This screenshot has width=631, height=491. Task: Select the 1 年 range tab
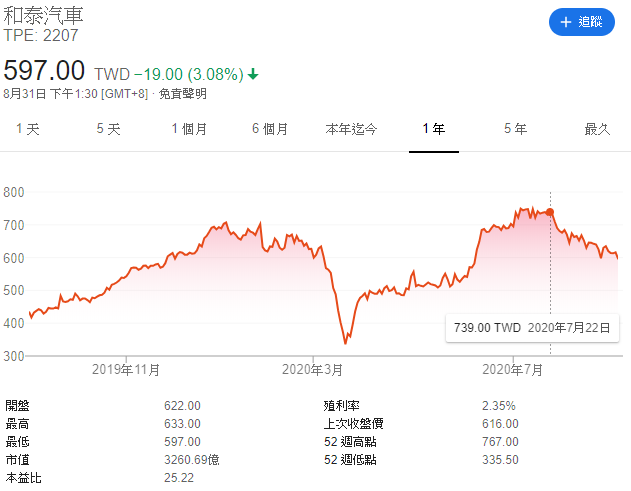(434, 129)
